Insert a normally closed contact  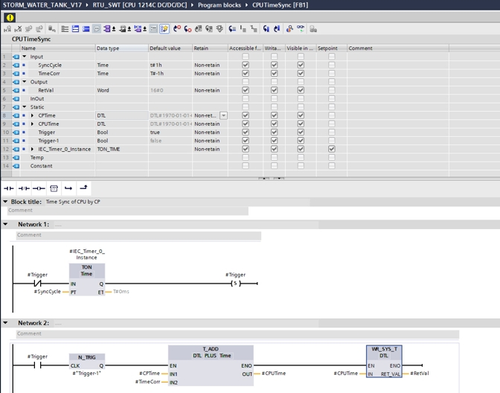tap(24, 189)
